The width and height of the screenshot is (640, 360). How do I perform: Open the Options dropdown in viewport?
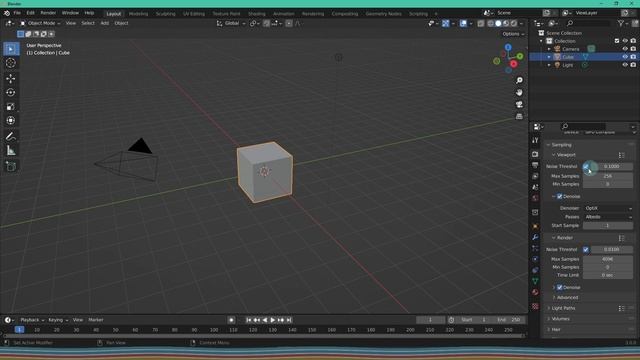pos(513,34)
